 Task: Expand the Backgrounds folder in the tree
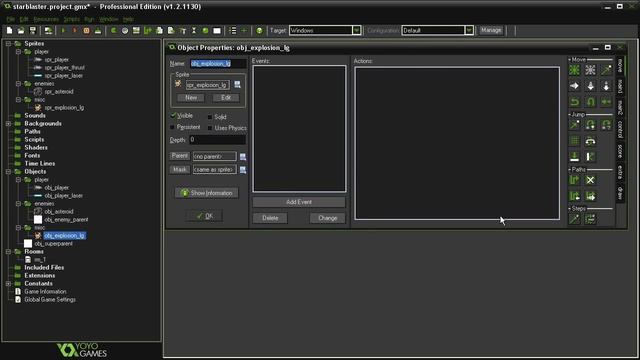8,123
